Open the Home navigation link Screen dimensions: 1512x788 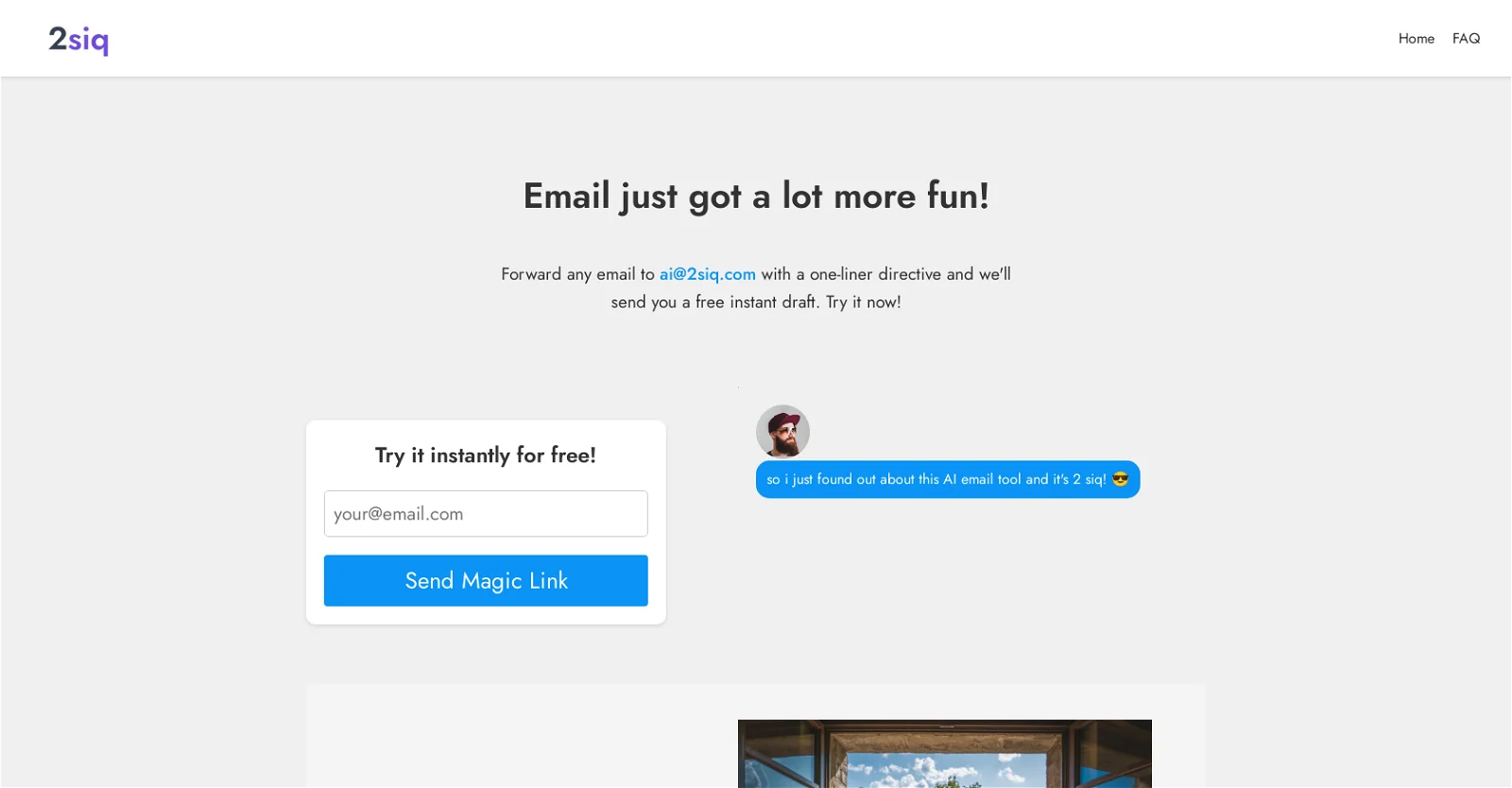coord(1416,39)
